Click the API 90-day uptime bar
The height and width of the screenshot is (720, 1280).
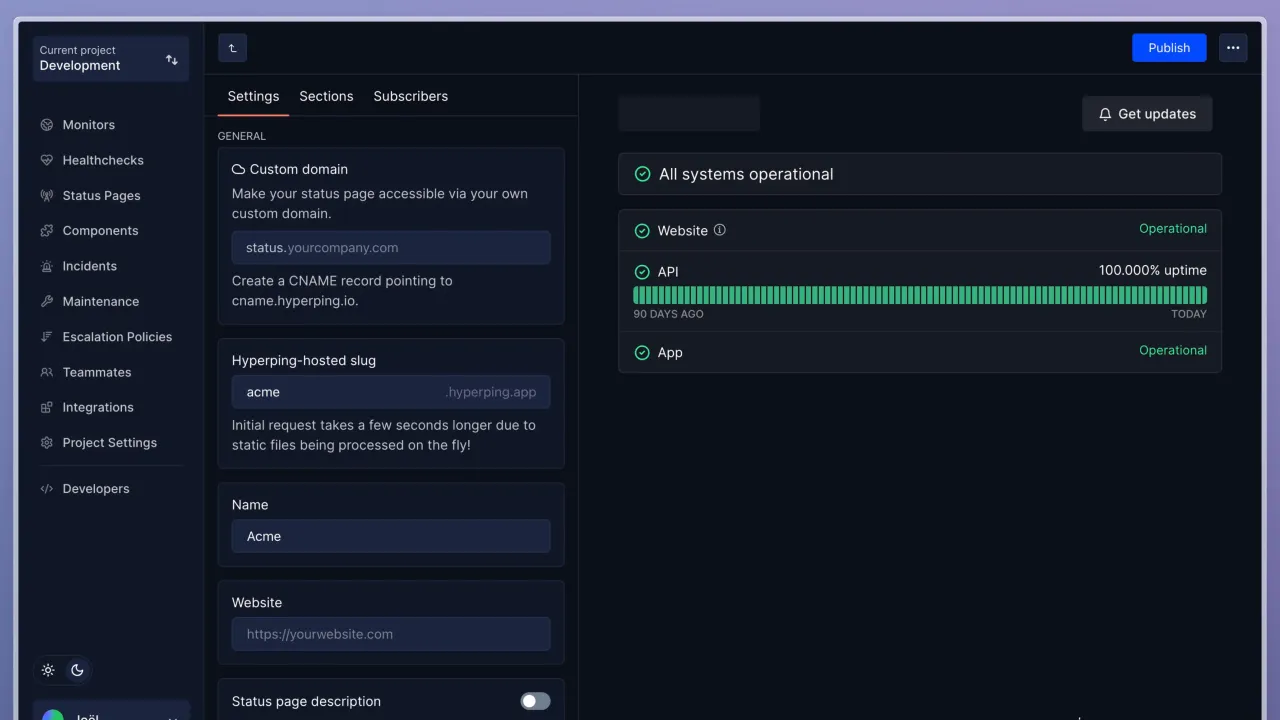[920, 295]
